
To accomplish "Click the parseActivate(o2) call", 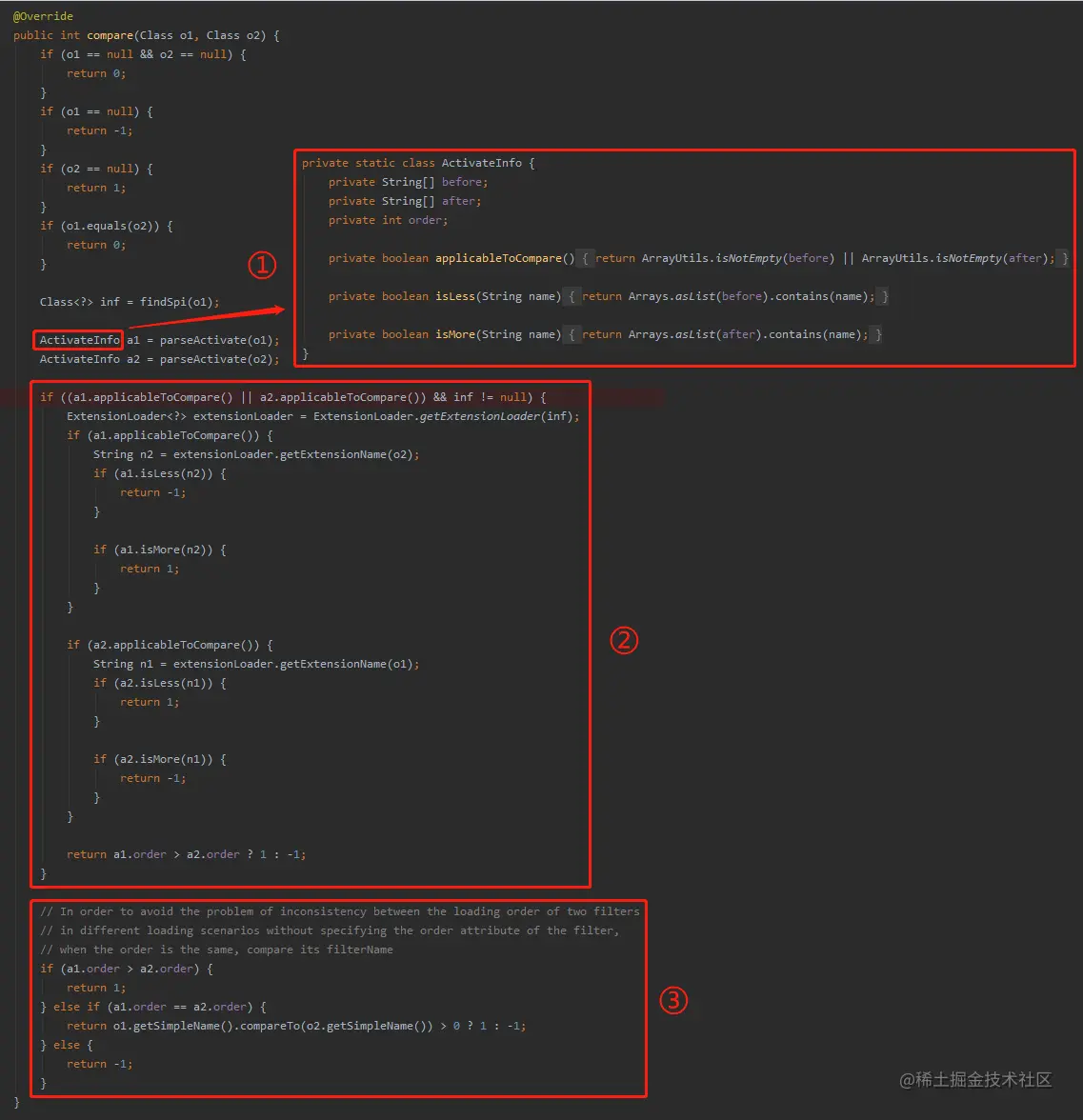I will click(216, 359).
